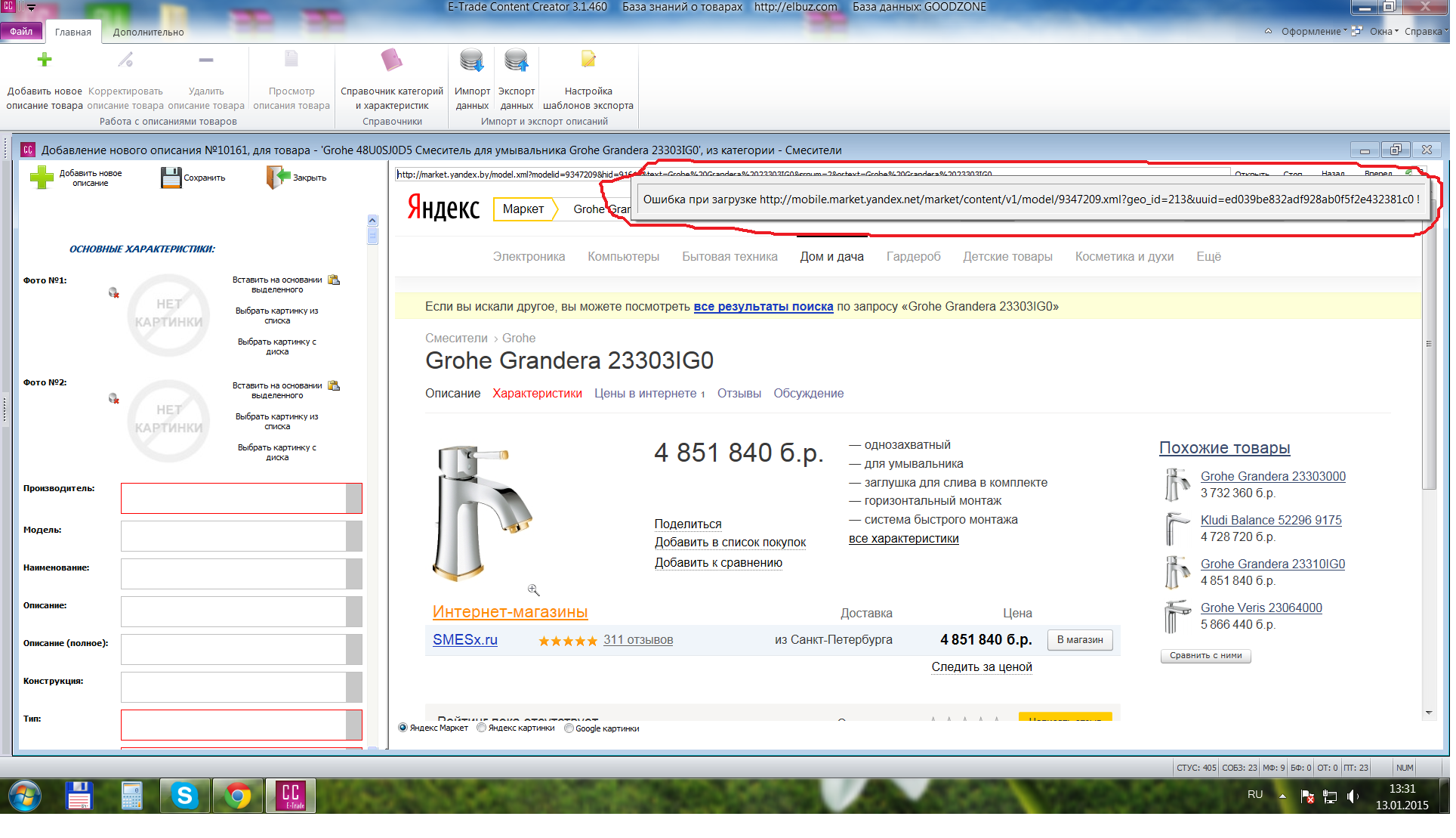Expand the Описание field dropdown
Screen dimensions: 1456x838
click(353, 611)
